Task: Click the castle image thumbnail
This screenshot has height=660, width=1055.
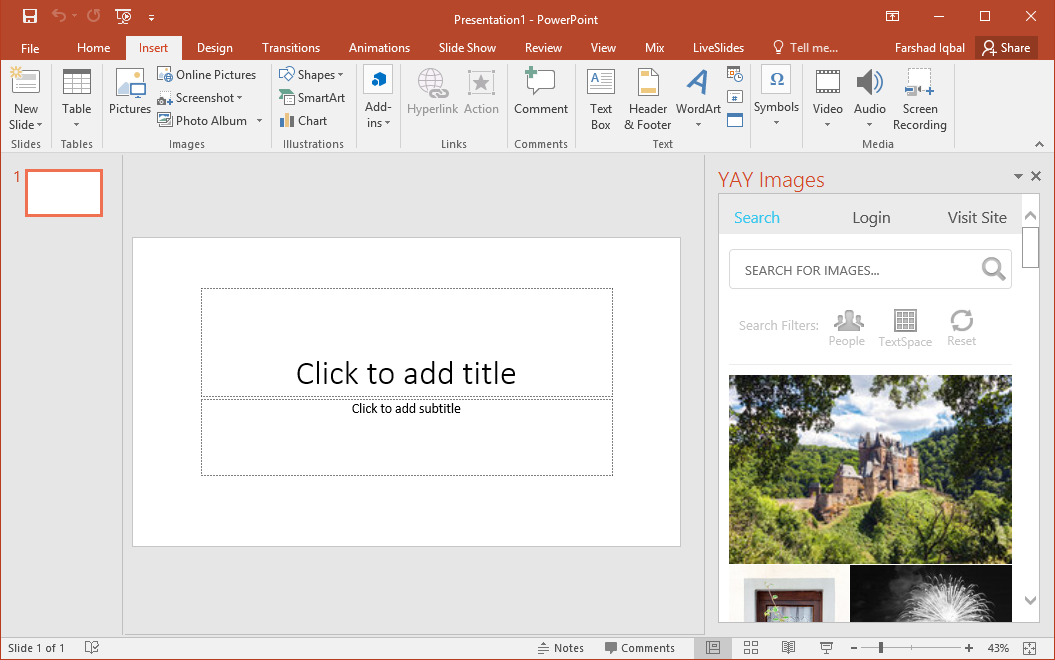Action: tap(870, 468)
